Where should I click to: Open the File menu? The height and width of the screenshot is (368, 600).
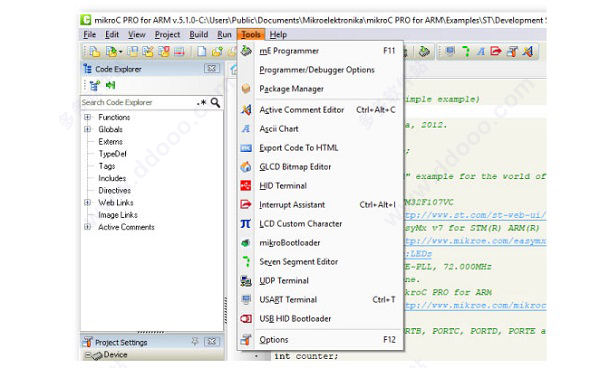click(90, 35)
